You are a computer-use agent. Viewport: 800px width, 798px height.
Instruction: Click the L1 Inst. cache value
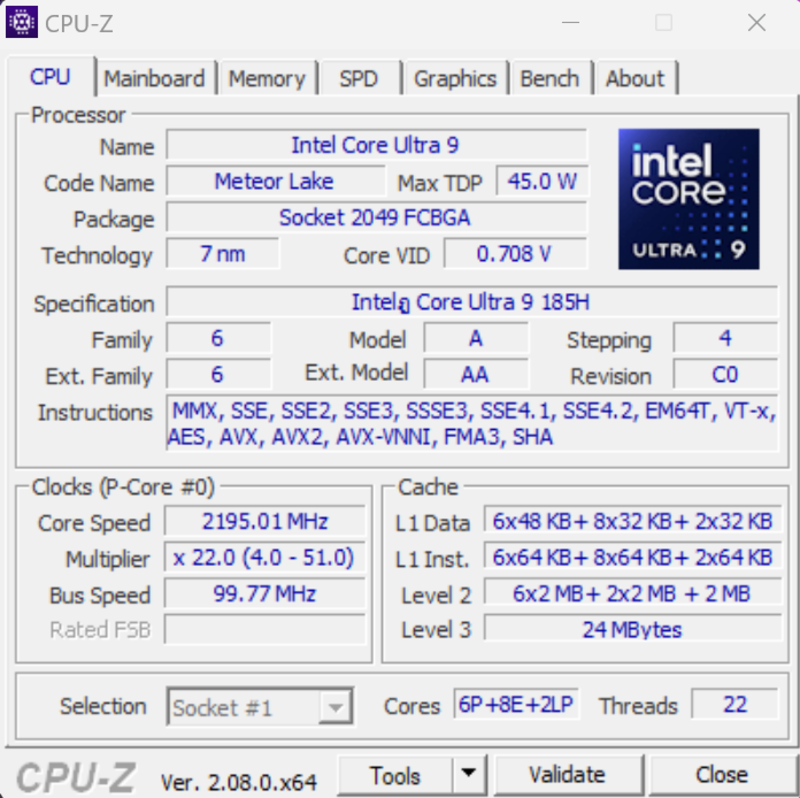pos(633,558)
